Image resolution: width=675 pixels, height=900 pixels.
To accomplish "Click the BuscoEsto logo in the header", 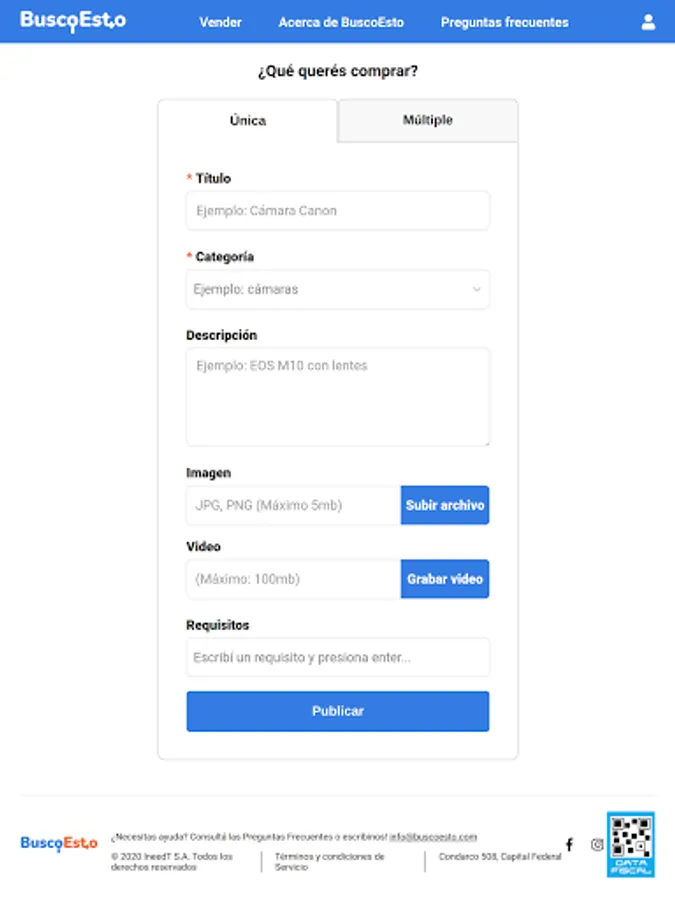I will coord(73,21).
